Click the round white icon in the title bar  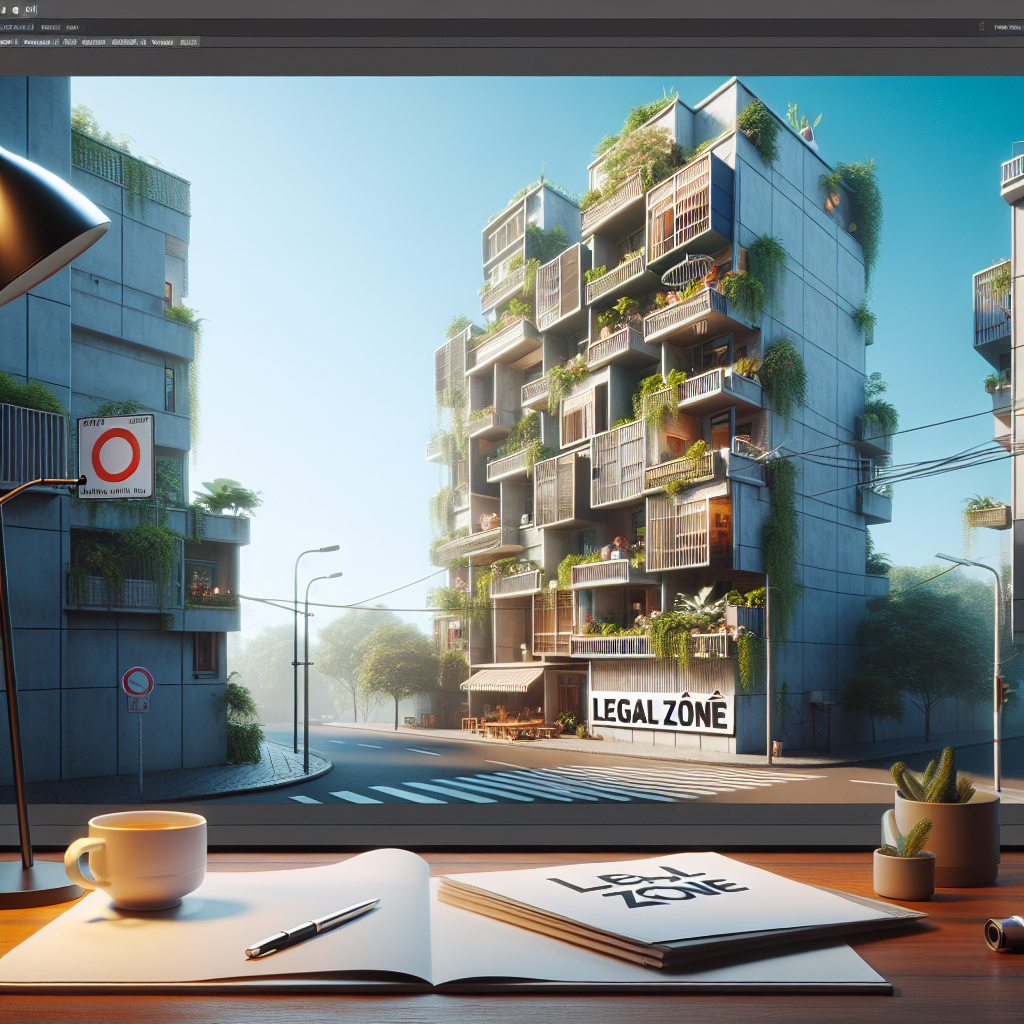point(15,10)
